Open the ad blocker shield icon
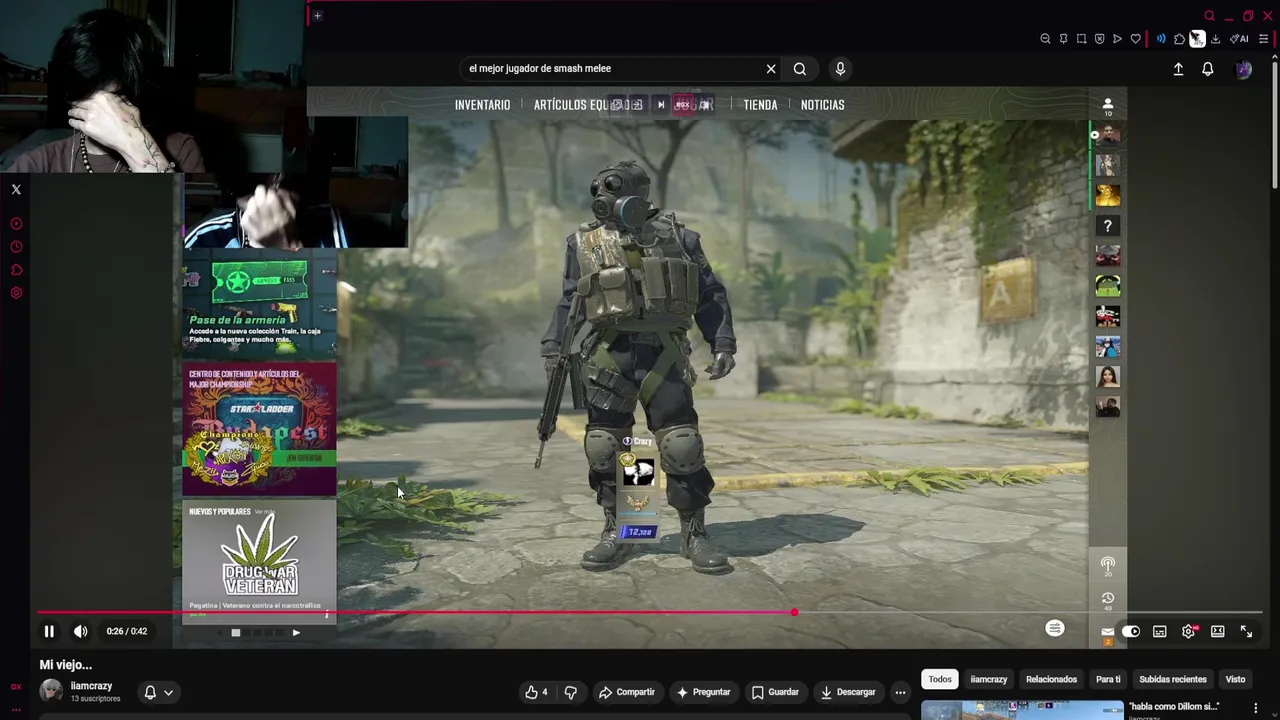The width and height of the screenshot is (1280, 720). tap(1099, 39)
